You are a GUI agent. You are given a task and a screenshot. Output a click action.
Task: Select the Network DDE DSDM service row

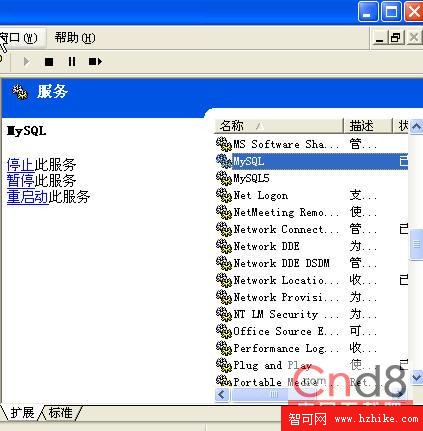point(311,263)
